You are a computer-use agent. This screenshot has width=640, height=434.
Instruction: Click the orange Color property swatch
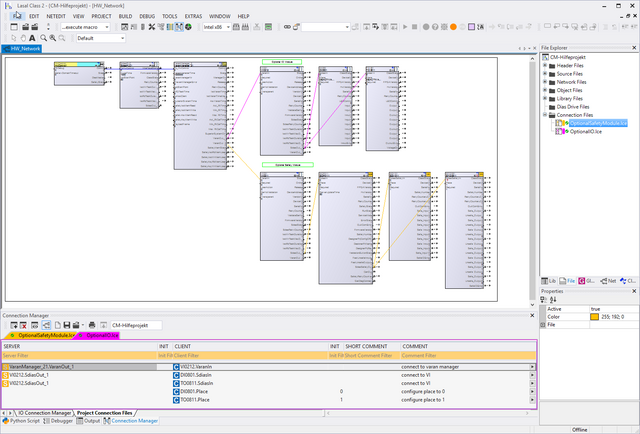tap(595, 317)
